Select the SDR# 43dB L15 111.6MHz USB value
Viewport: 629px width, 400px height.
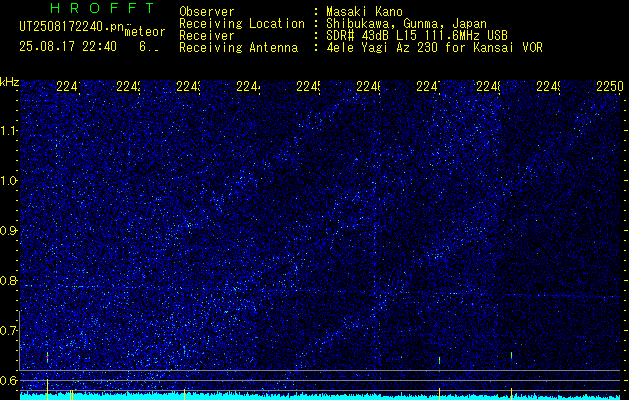click(x=417, y=36)
